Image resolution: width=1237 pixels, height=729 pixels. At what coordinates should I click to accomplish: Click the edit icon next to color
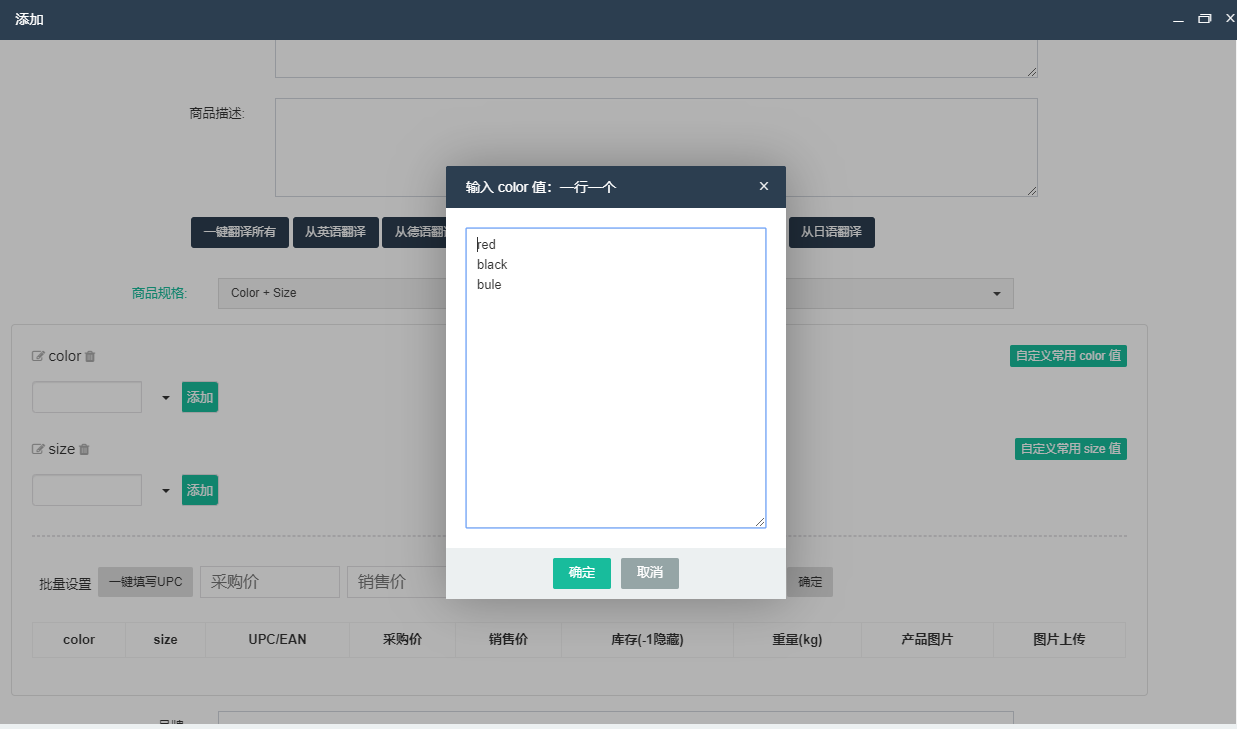pyautogui.click(x=38, y=356)
